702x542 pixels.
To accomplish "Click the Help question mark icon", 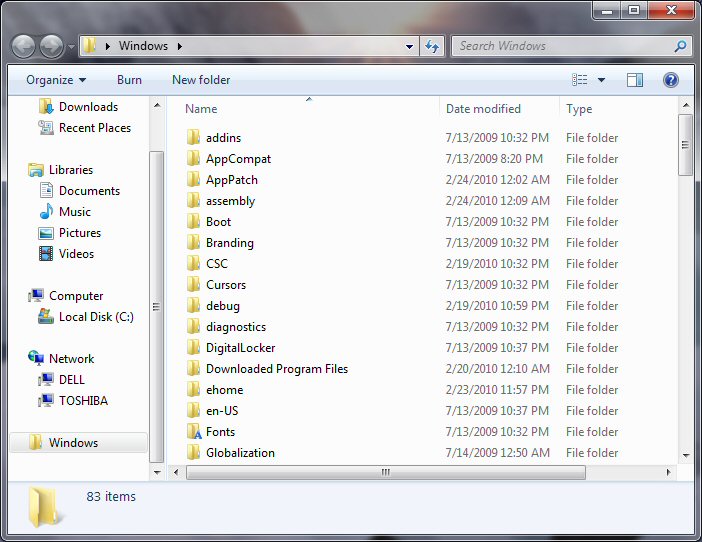I will point(671,80).
